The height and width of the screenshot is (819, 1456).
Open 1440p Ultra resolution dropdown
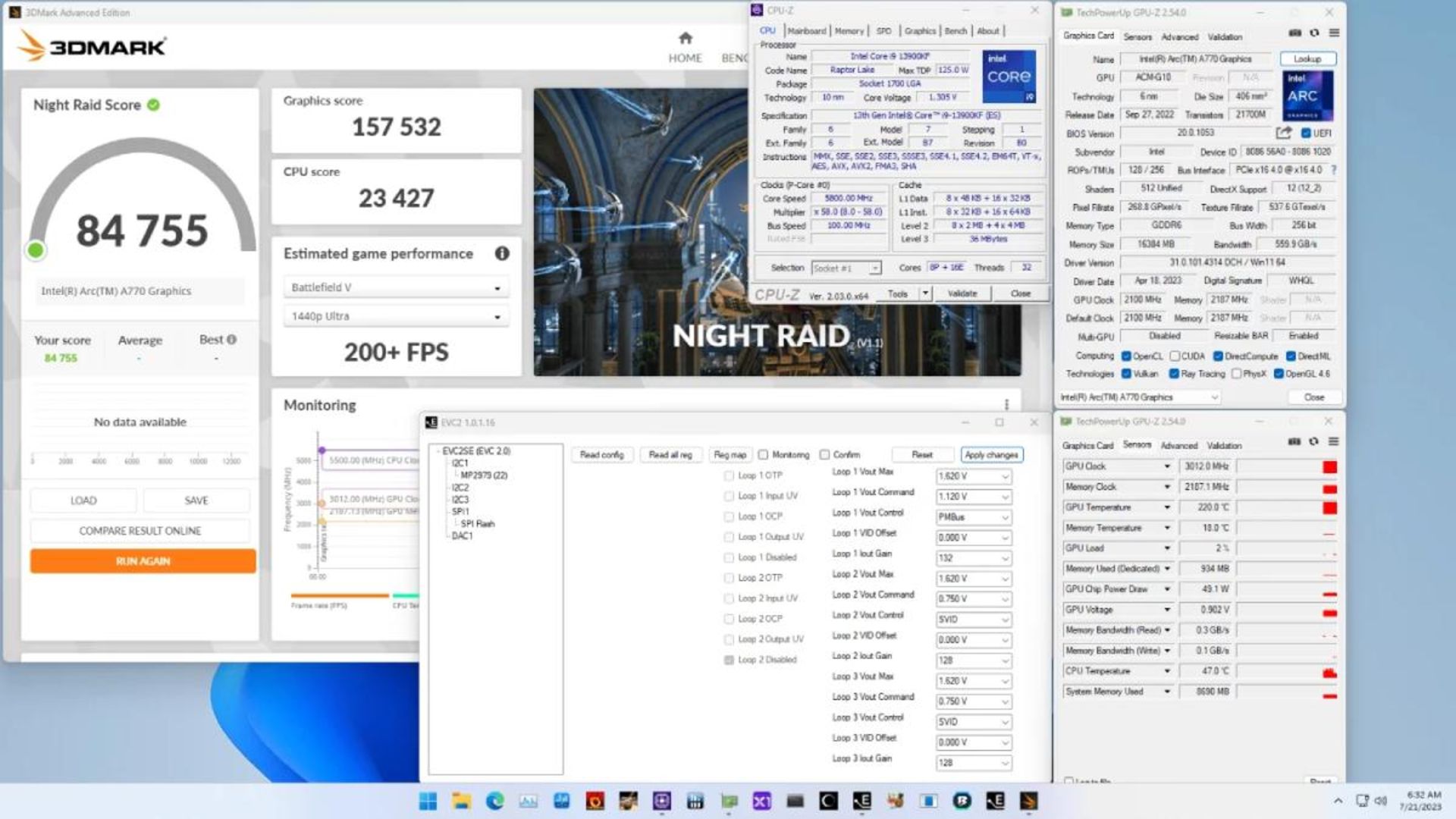396,316
